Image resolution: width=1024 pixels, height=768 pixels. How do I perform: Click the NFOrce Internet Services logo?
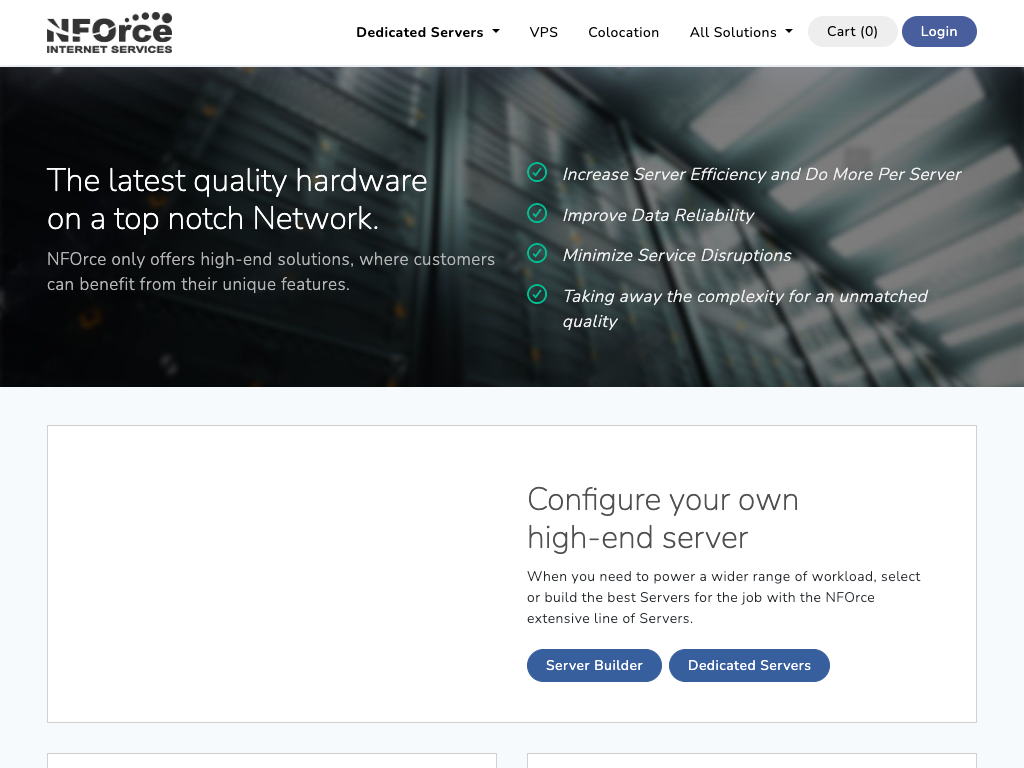coord(109,32)
